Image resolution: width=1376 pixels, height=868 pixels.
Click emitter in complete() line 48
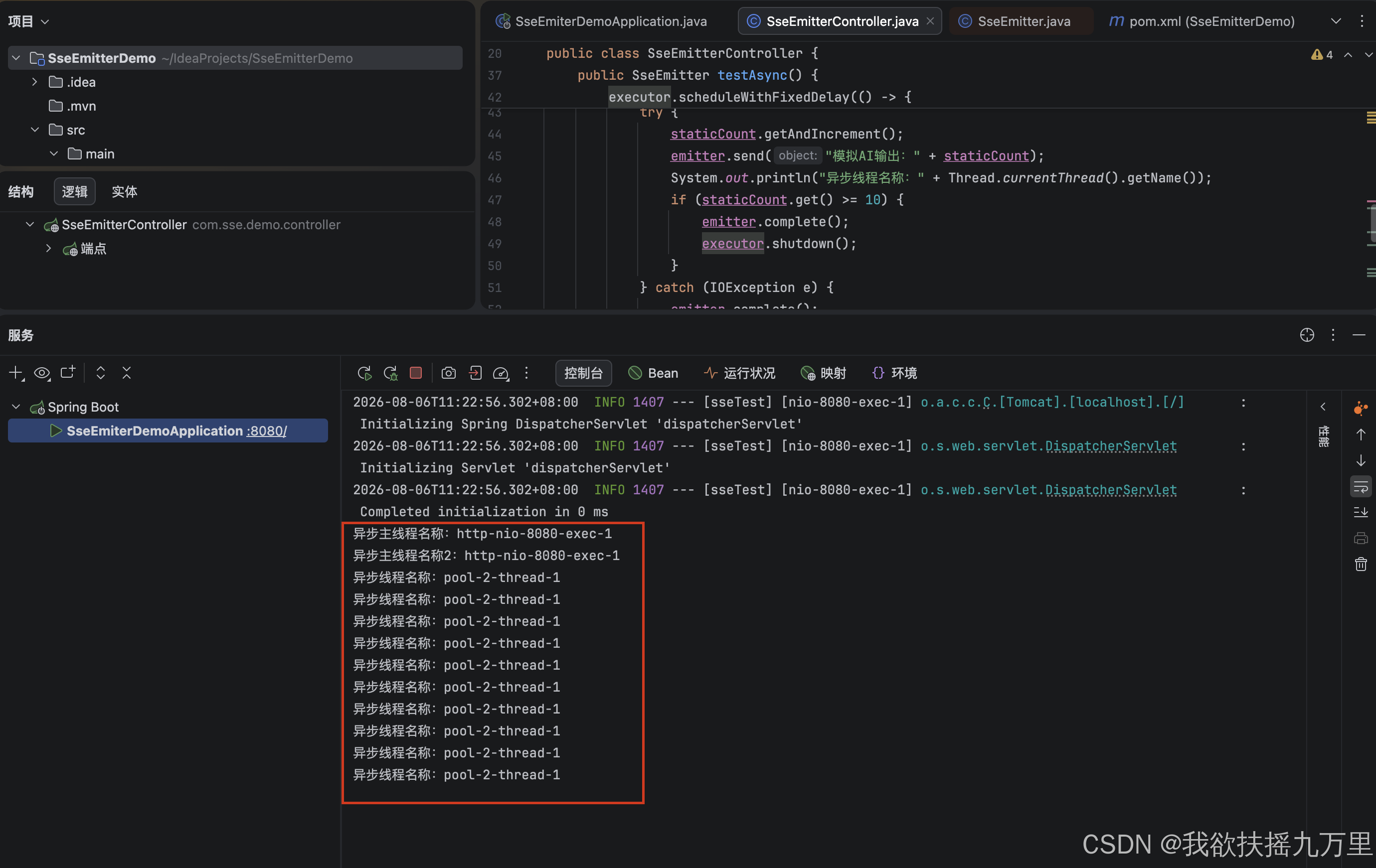click(728, 222)
